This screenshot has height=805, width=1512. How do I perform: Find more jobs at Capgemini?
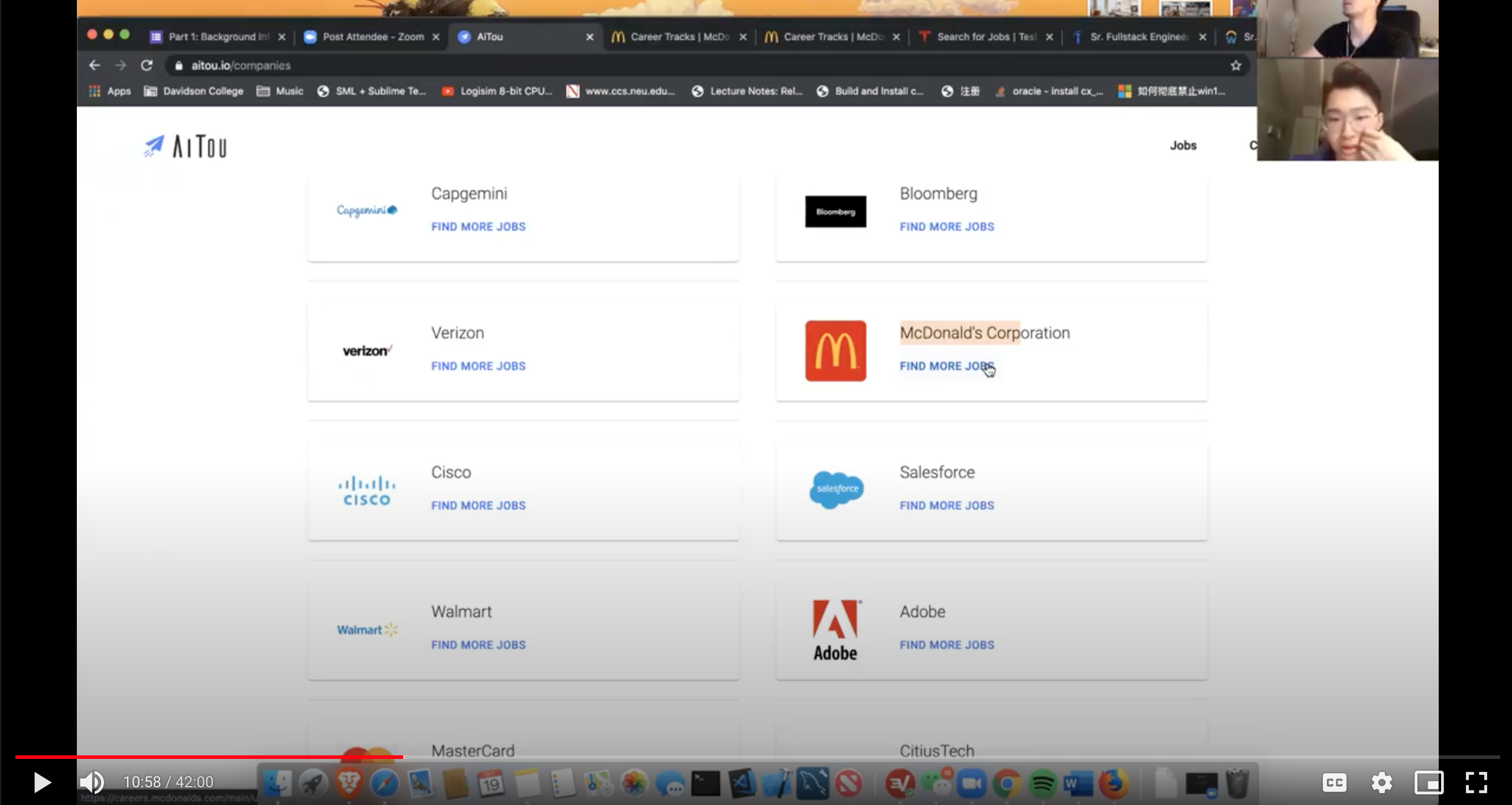tap(478, 227)
